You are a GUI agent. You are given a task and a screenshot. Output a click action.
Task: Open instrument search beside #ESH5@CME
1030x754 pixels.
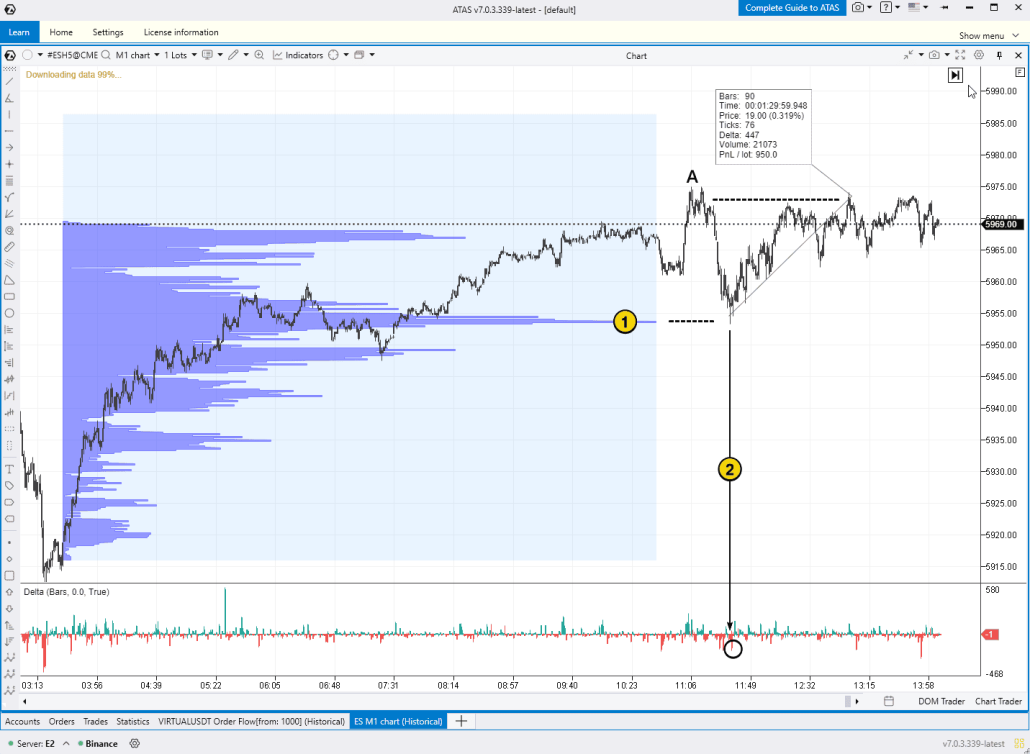(x=104, y=55)
